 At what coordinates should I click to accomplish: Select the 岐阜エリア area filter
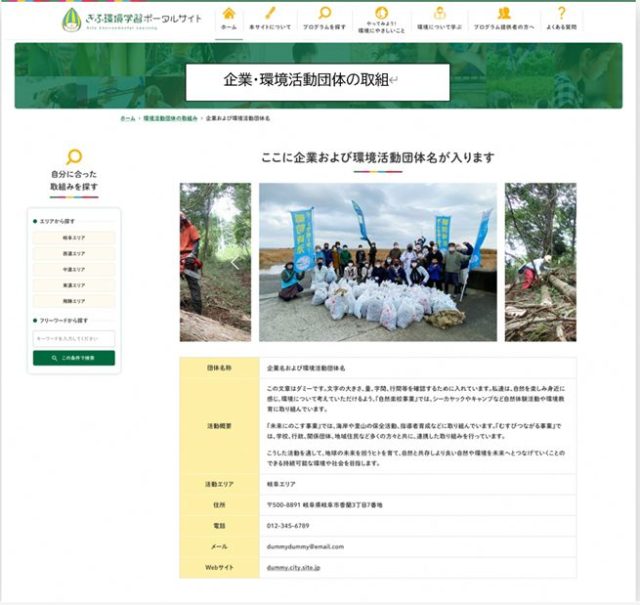(x=74, y=238)
